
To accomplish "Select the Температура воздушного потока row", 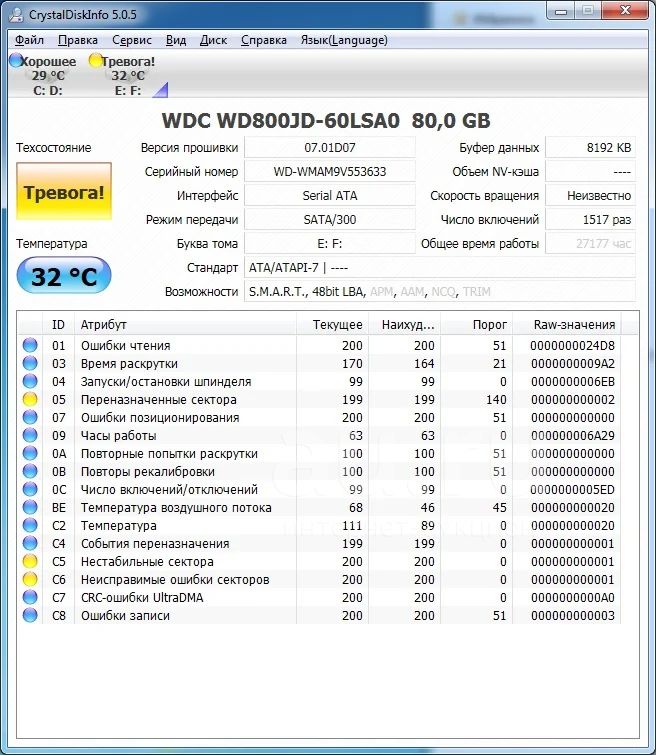I will [319, 507].
